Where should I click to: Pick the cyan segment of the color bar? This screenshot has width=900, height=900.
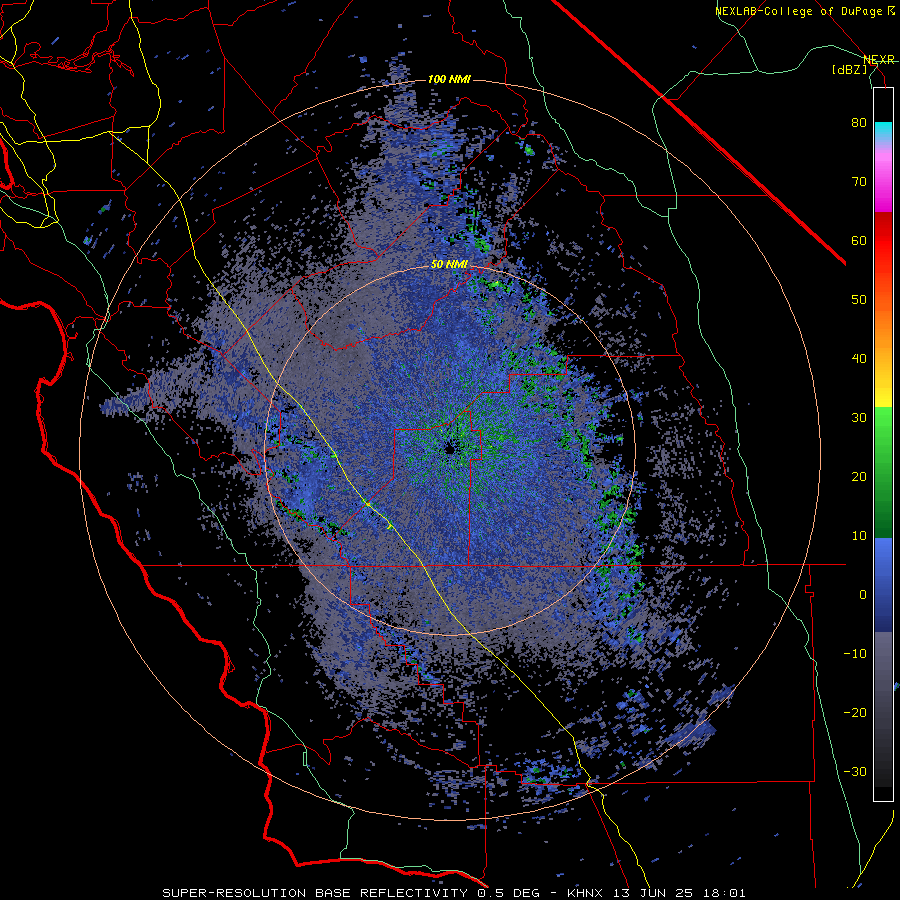coord(883,133)
